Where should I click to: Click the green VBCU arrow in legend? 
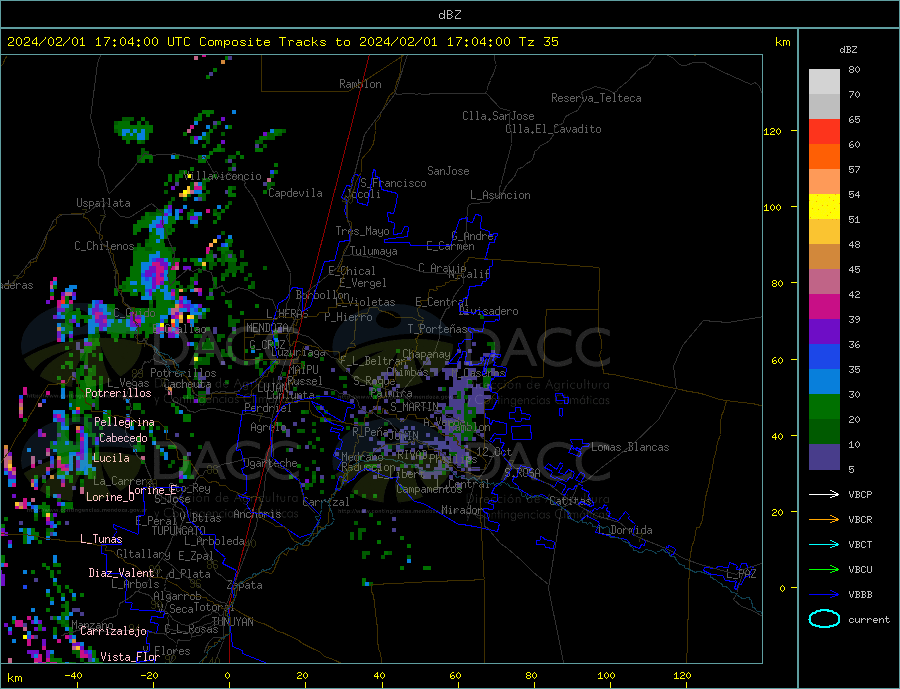[824, 570]
